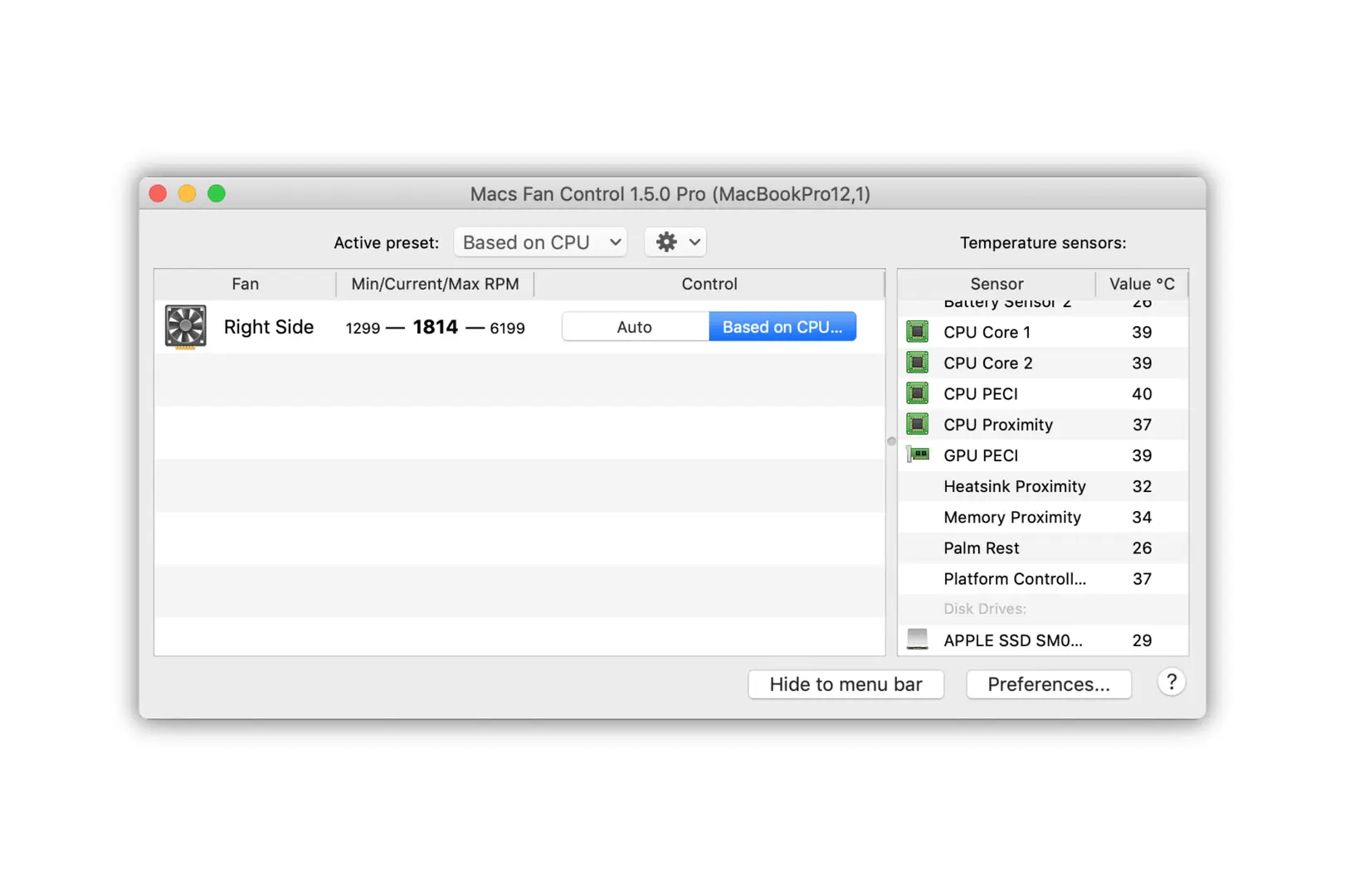
Task: Select the Memory Proximity sensor row
Action: (x=1043, y=517)
